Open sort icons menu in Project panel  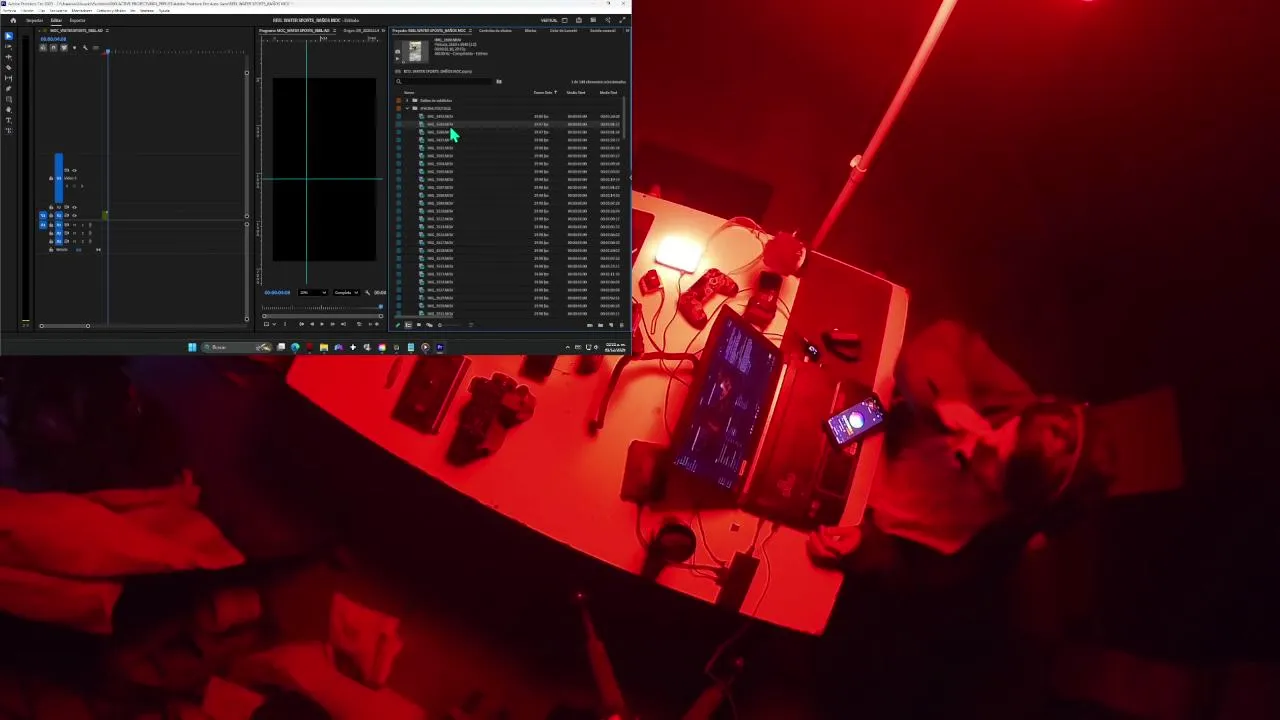[471, 325]
